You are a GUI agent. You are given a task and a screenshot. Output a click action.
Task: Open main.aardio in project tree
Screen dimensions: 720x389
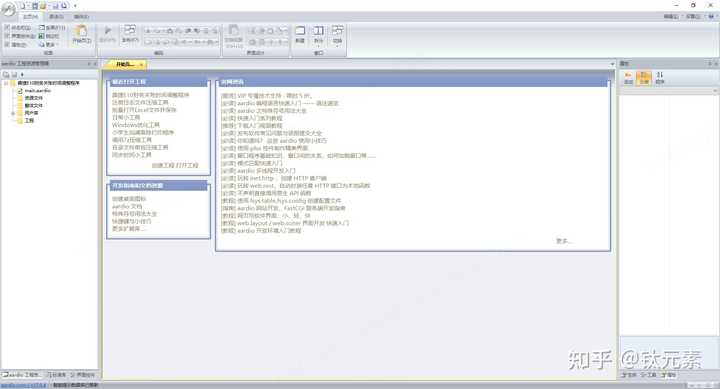pos(37,90)
